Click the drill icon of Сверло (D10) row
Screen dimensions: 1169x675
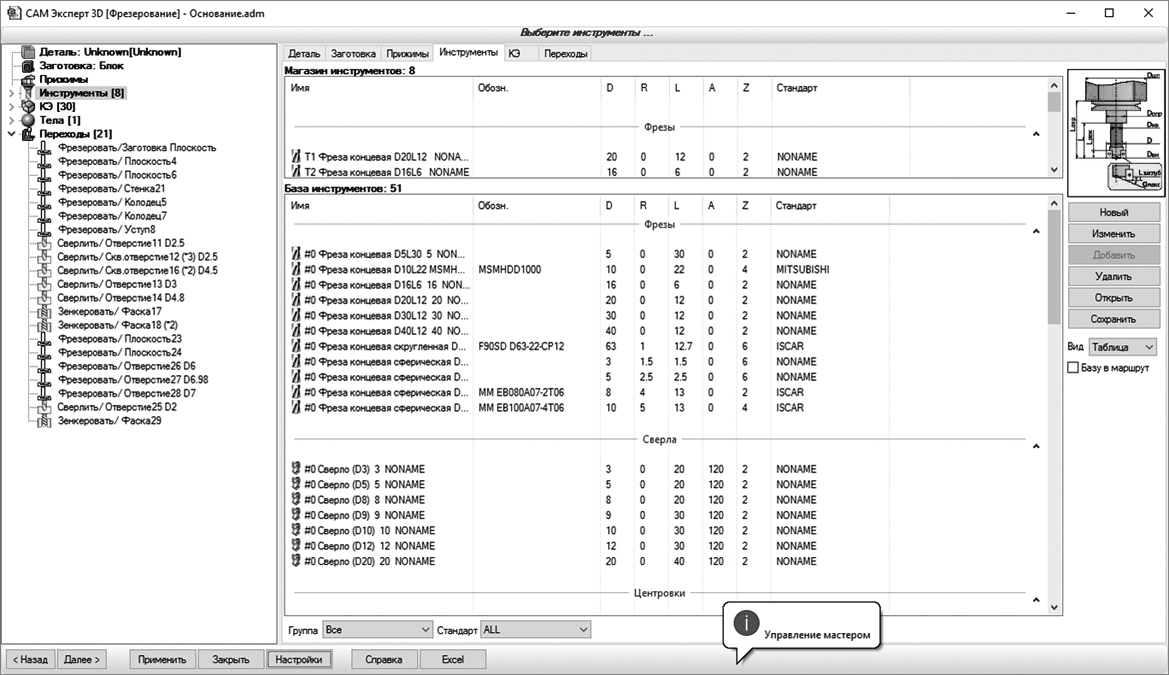(x=295, y=531)
